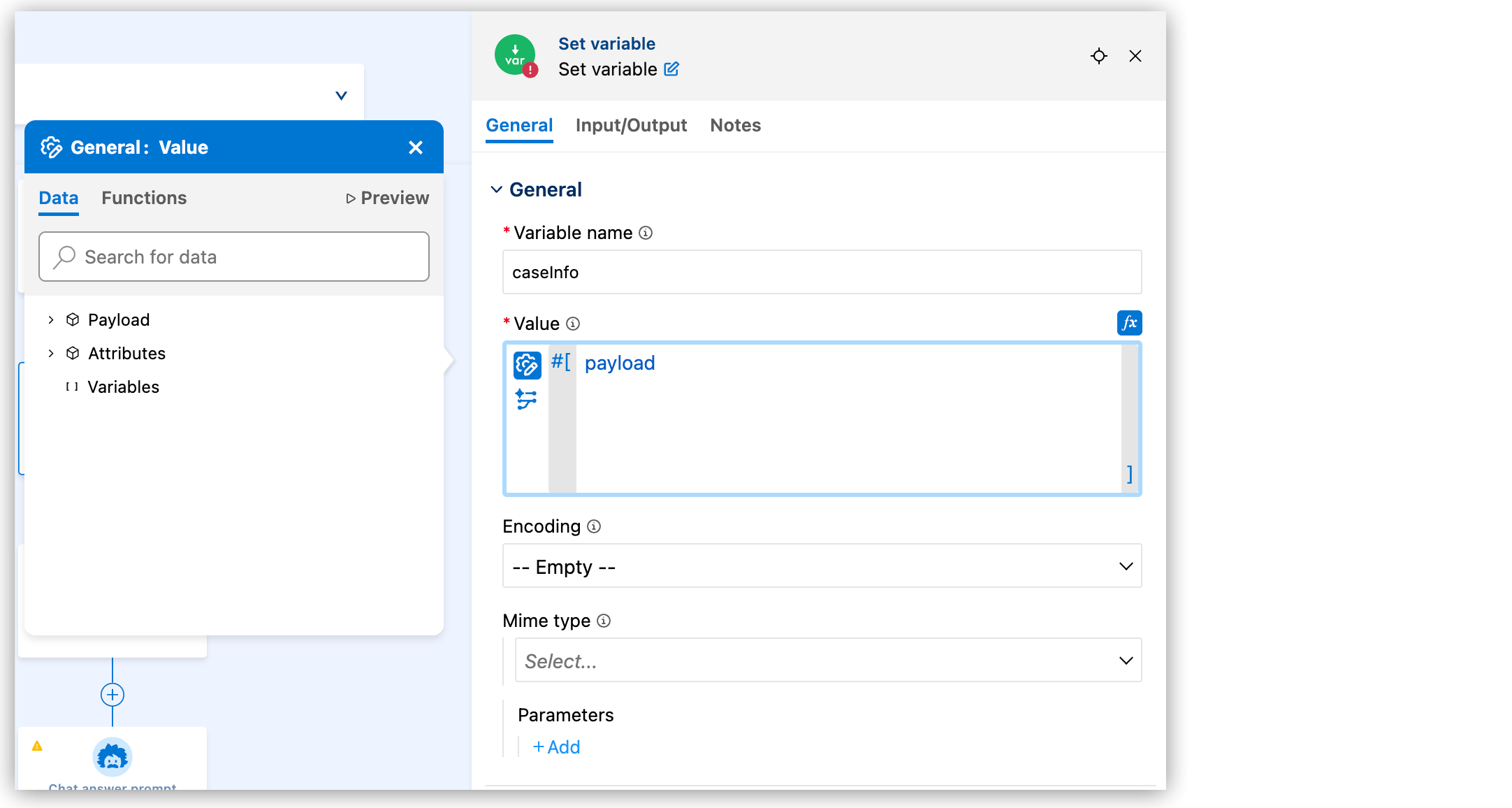Open the Encoding dropdown
1512x808 pixels.
(x=822, y=566)
